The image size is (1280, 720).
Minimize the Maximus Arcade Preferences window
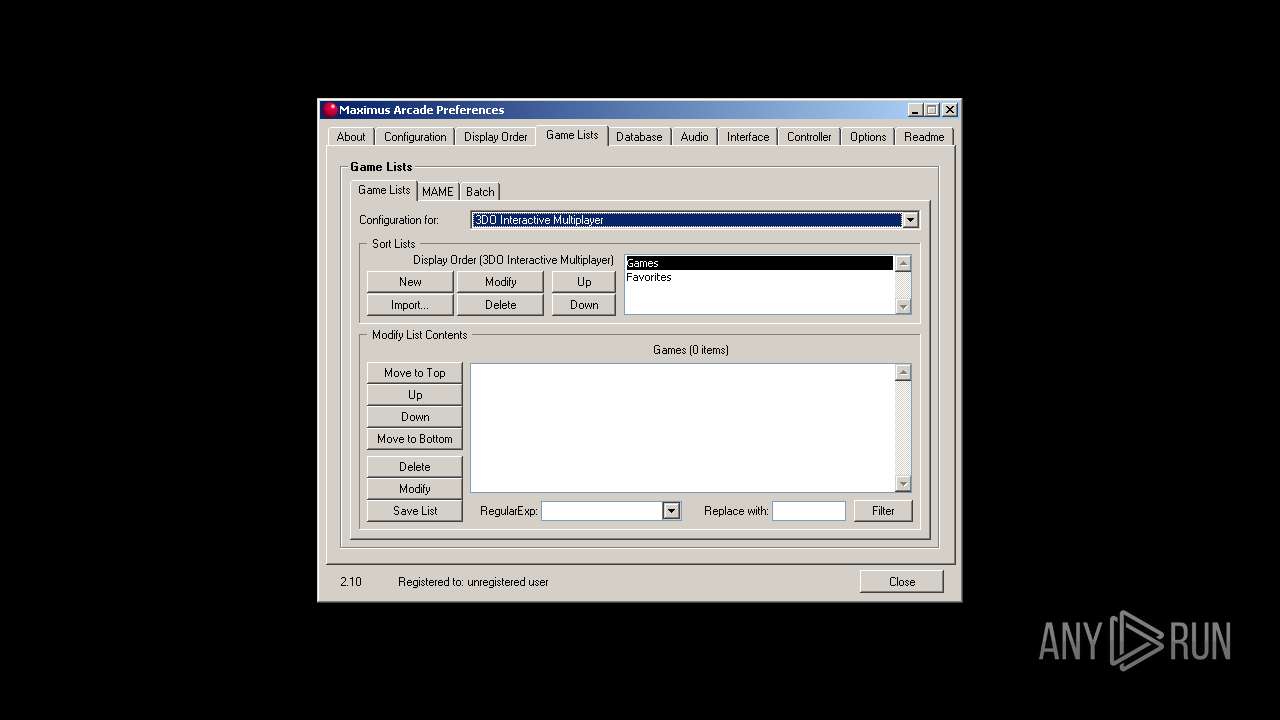pos(915,110)
